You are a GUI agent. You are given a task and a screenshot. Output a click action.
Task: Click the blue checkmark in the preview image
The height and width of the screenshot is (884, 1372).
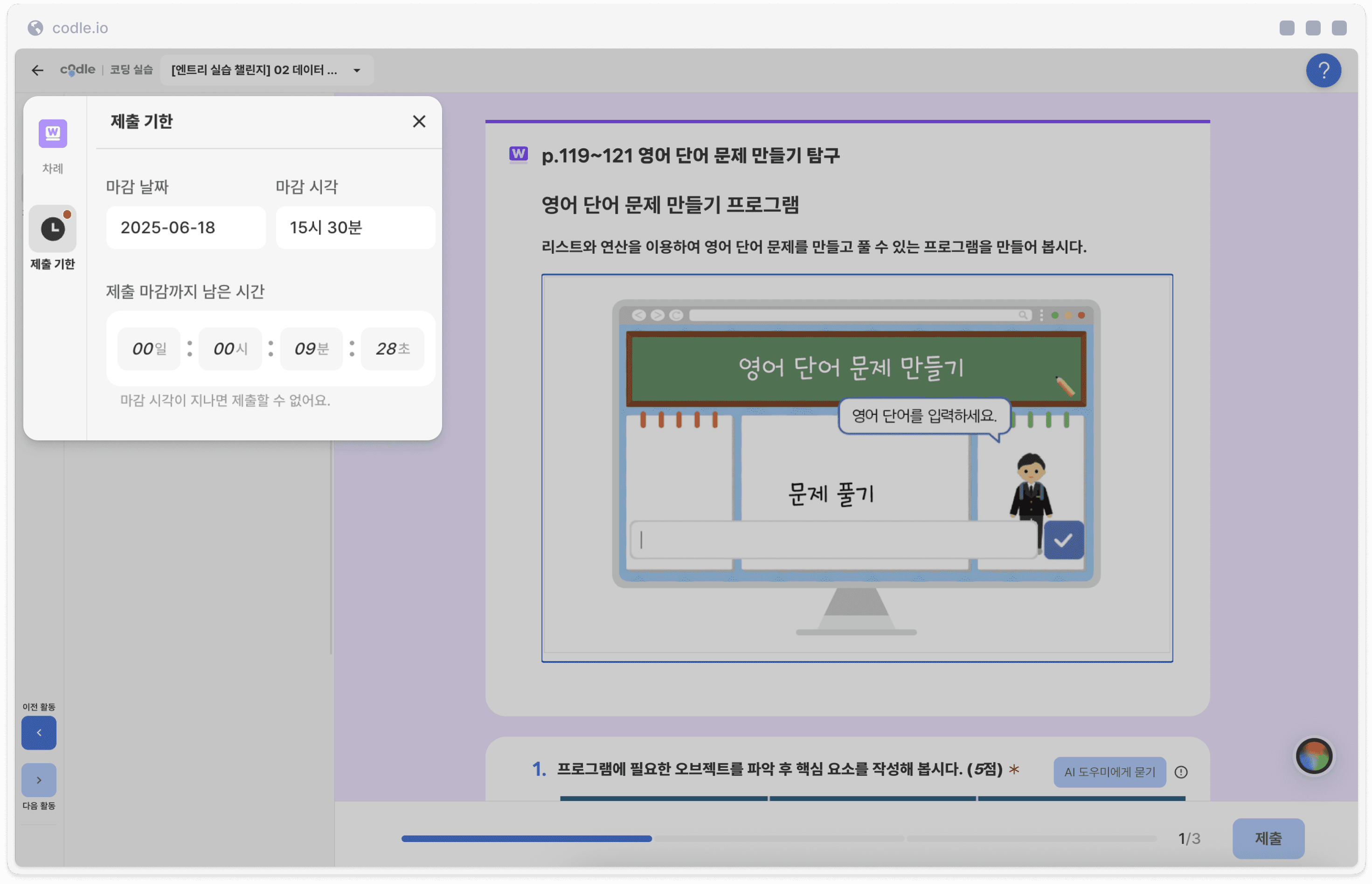(x=1063, y=540)
